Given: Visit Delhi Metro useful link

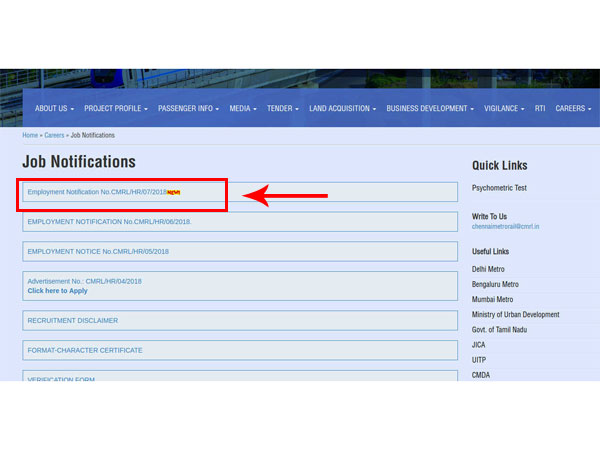Looking at the screenshot, I should (488, 269).
